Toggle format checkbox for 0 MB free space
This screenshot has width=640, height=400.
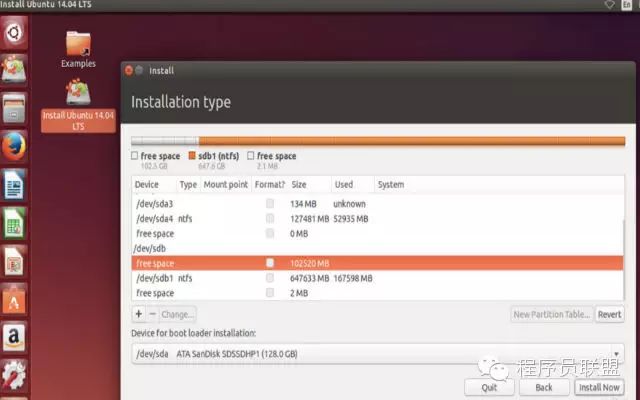point(270,233)
